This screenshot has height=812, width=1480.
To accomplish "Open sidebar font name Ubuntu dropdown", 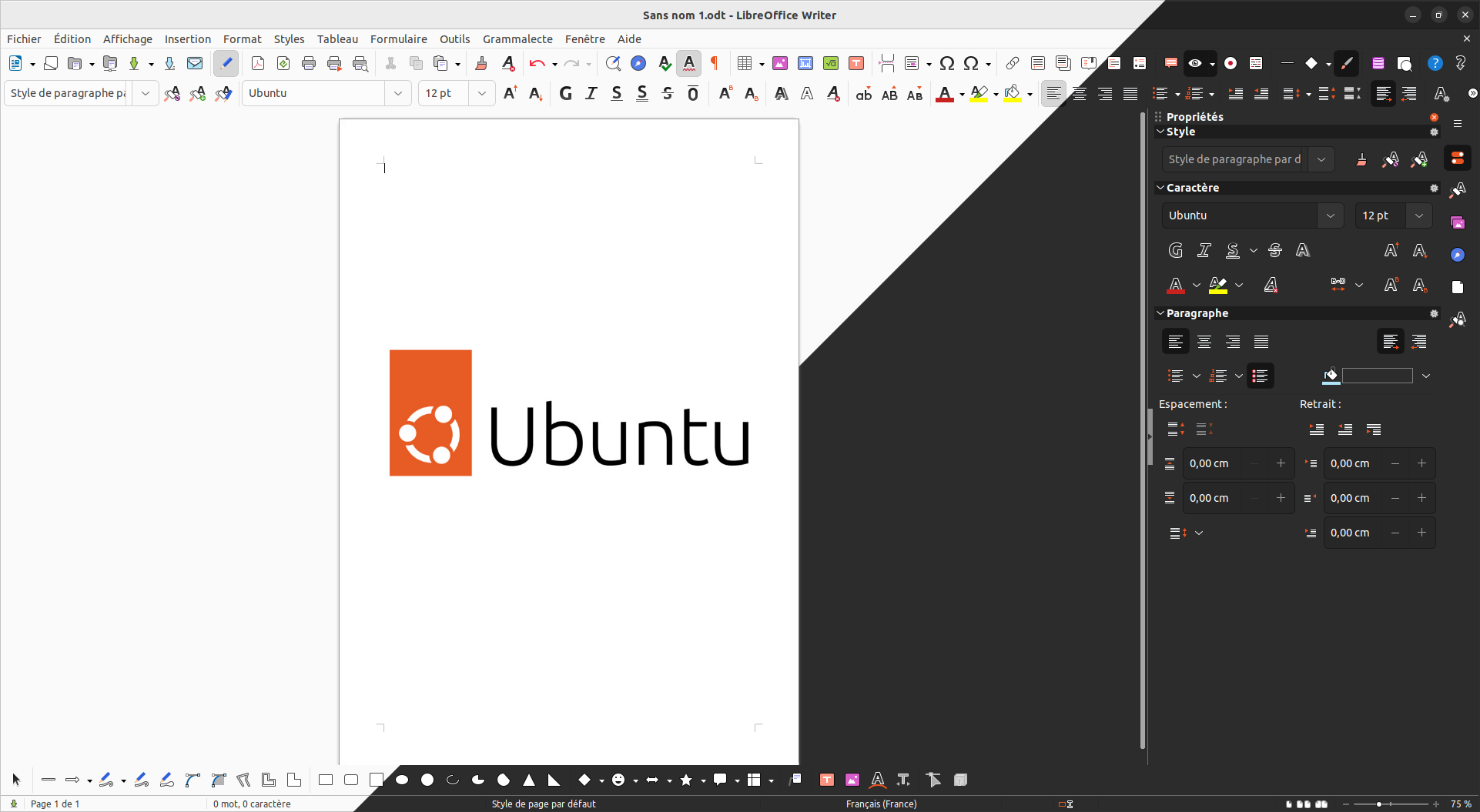I will (x=1330, y=216).
